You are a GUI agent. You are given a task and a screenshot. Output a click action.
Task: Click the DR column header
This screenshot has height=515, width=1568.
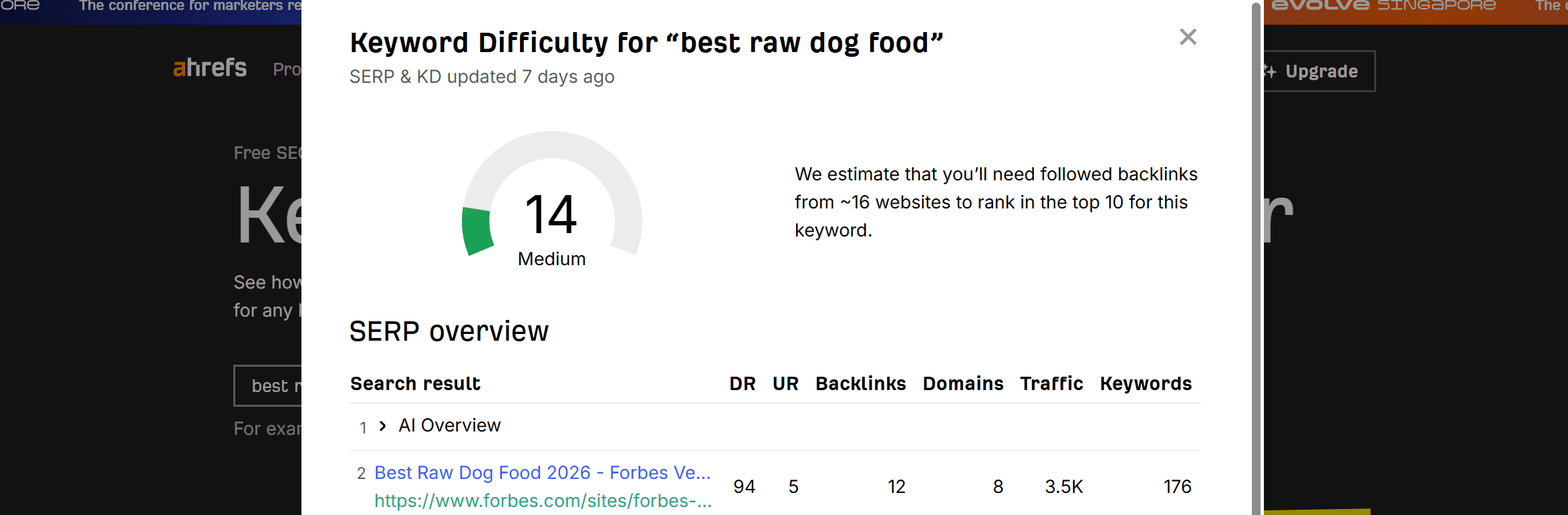pyautogui.click(x=742, y=384)
